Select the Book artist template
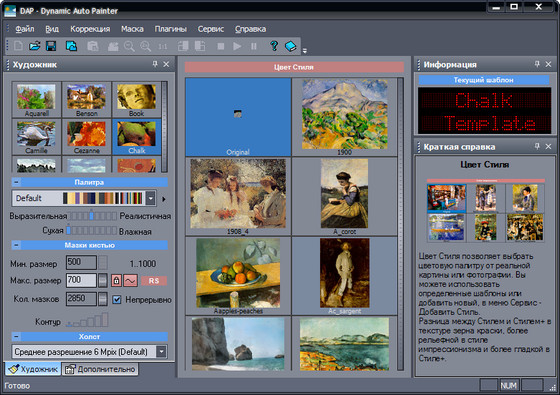Image resolution: width=560 pixels, height=395 pixels. [136, 100]
